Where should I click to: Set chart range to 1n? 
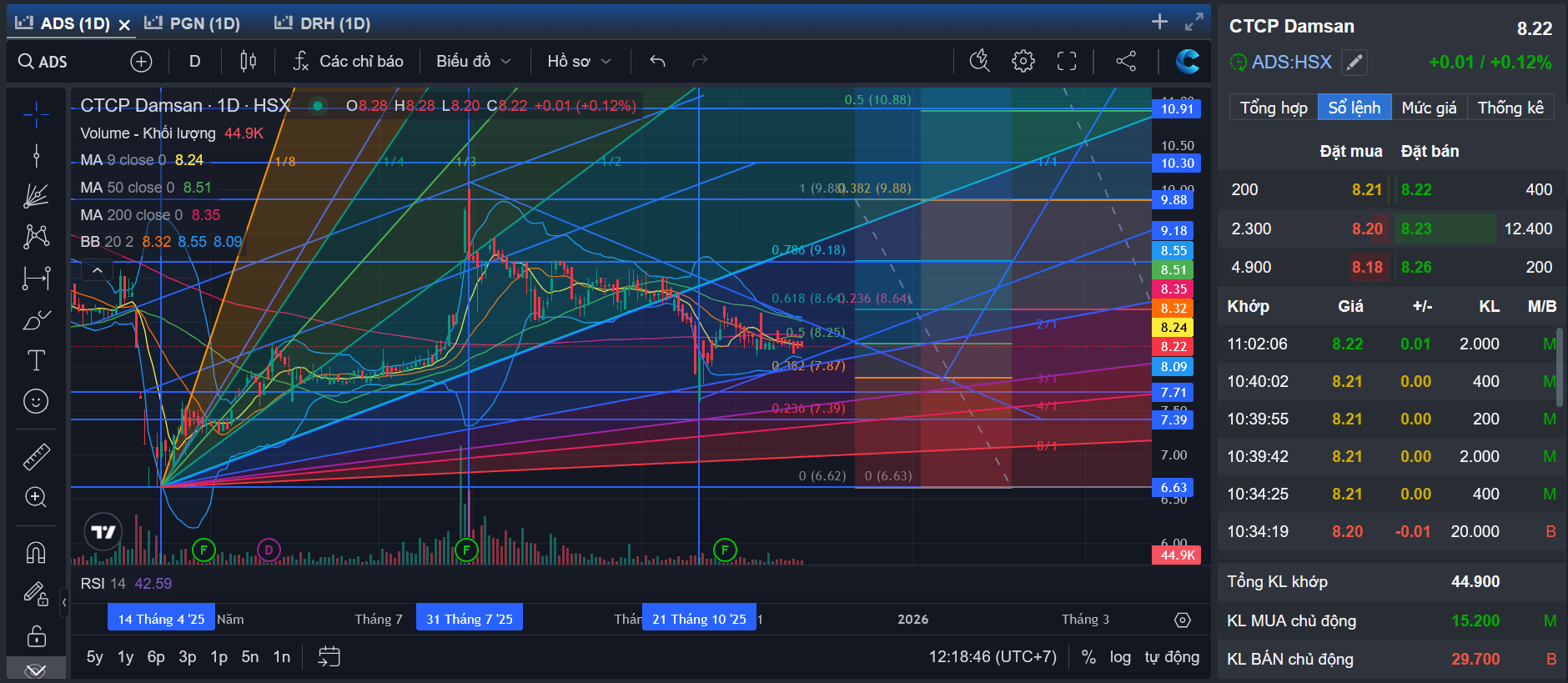pos(282,657)
